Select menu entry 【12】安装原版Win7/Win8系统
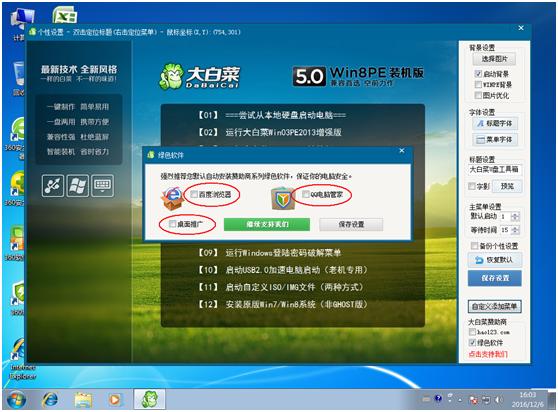Viewport: 558px width, 412px height. click(x=282, y=304)
